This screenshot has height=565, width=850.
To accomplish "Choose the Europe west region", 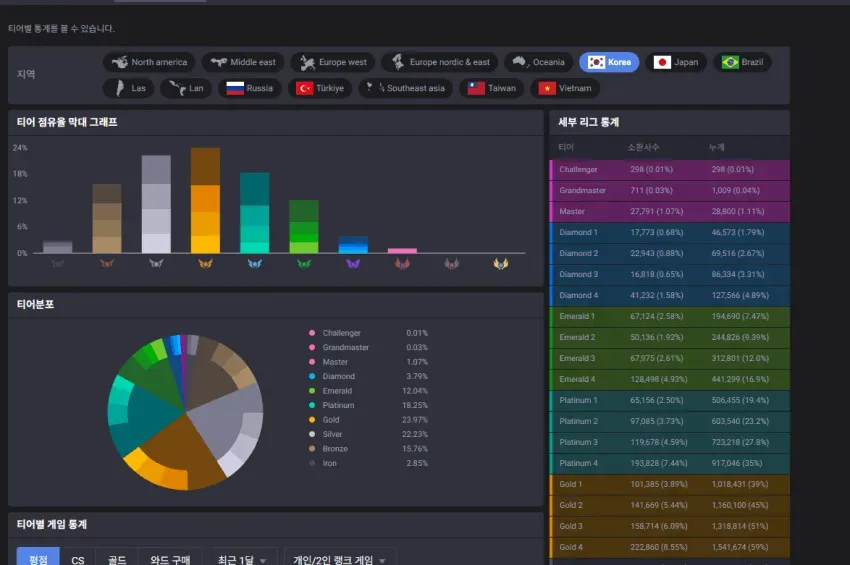I will [333, 62].
